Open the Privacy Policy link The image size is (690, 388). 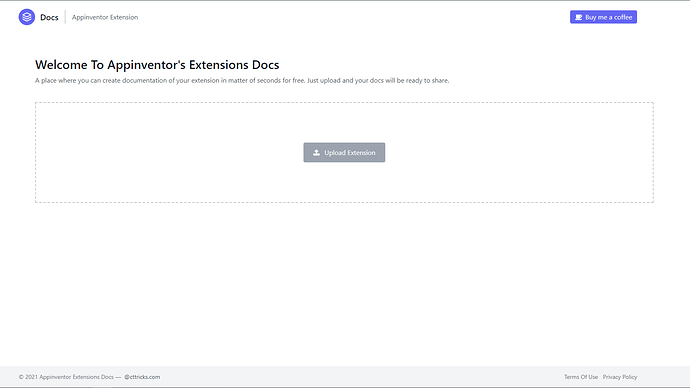(x=620, y=377)
